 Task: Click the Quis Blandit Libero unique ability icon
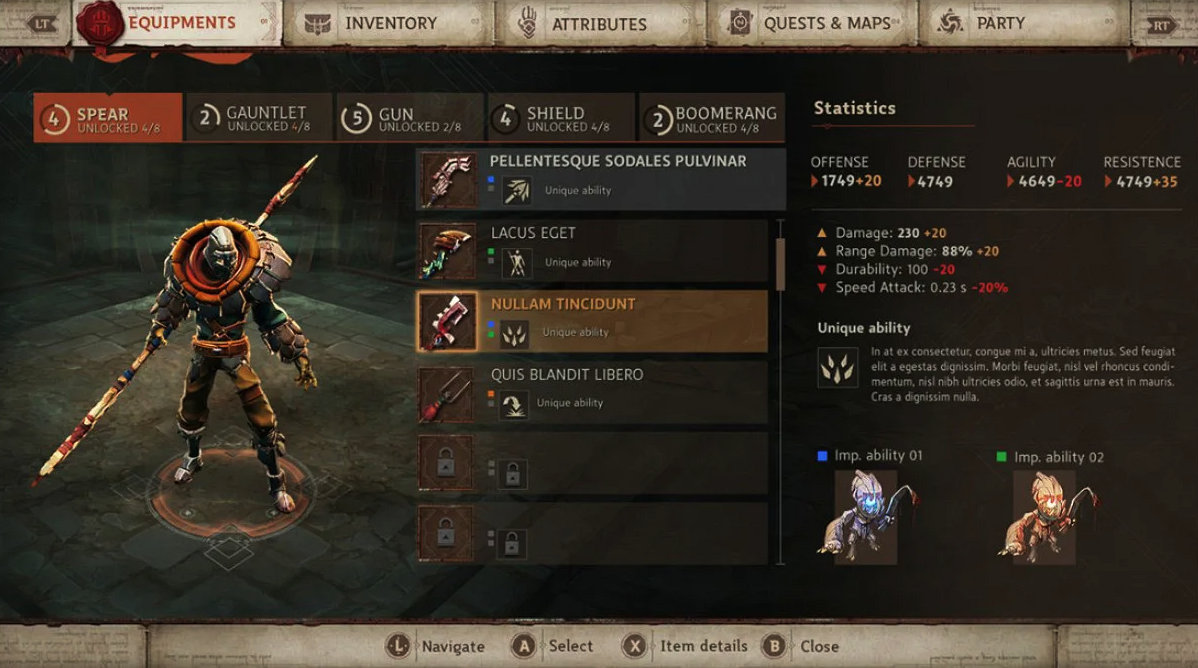pyautogui.click(x=514, y=404)
